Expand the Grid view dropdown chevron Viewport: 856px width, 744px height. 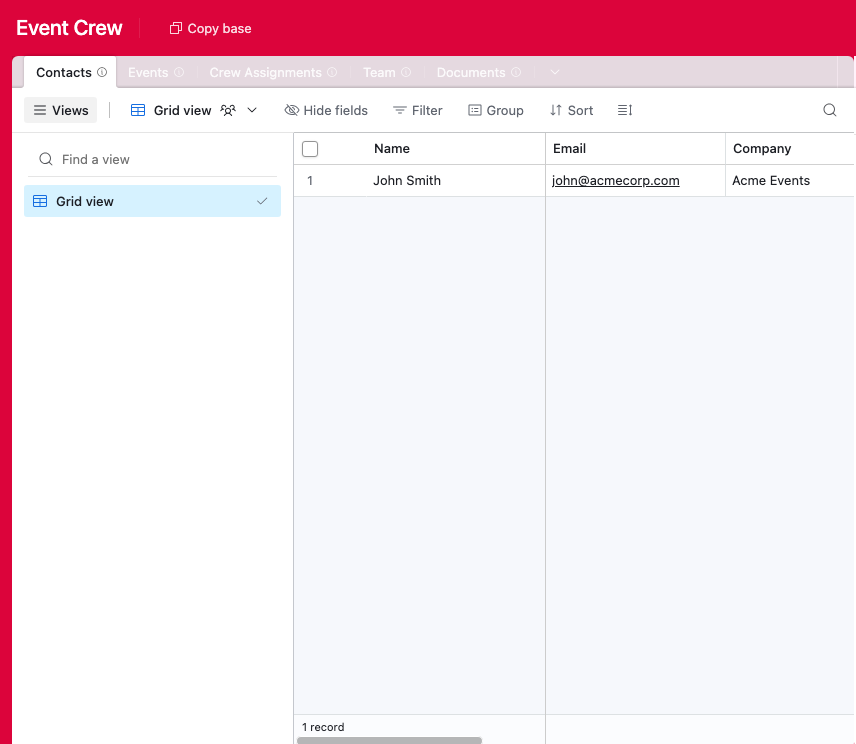pos(252,110)
